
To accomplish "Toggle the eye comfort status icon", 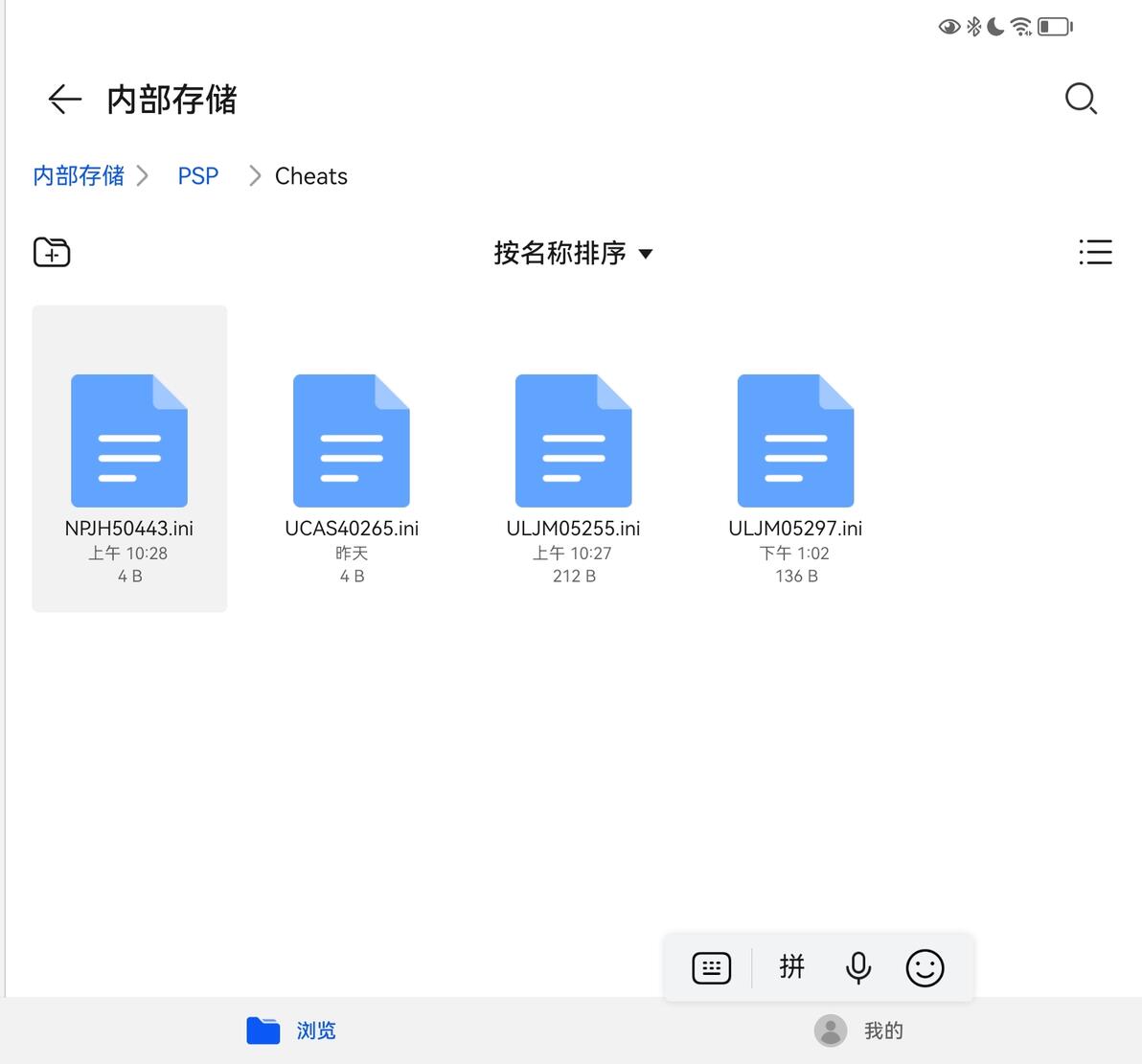I will click(x=949, y=26).
